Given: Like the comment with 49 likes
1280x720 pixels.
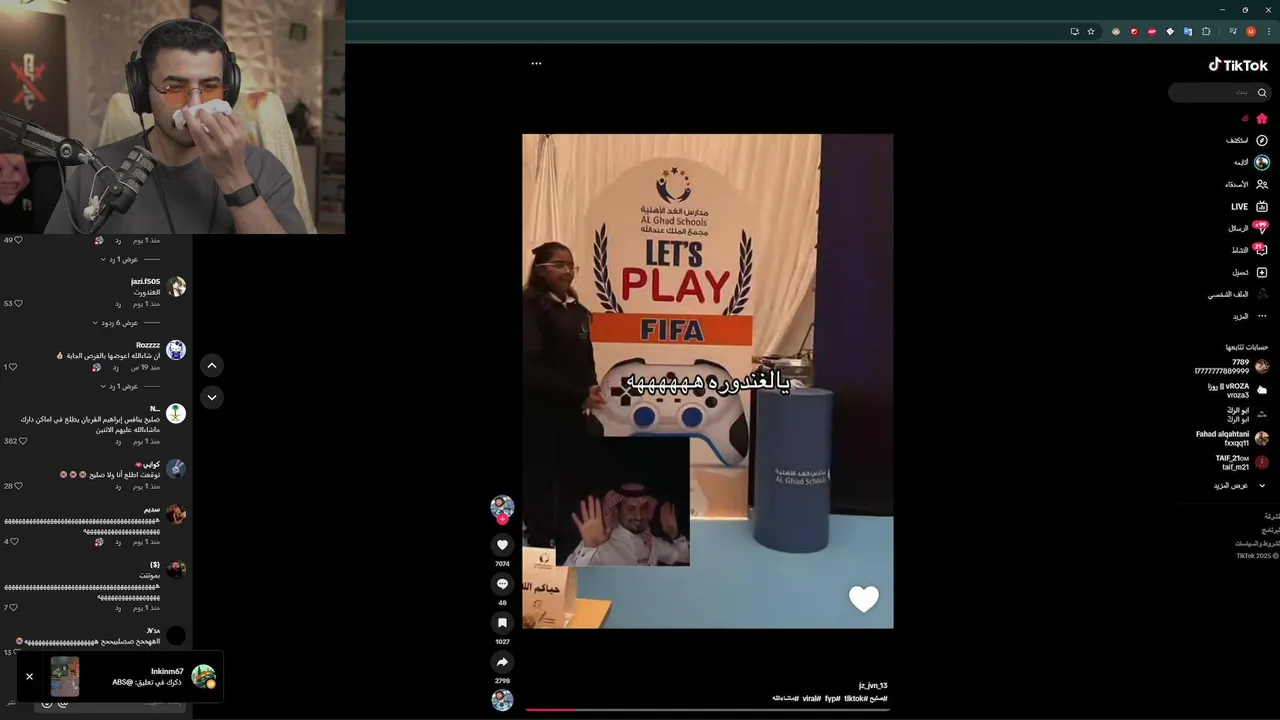Looking at the screenshot, I should 18,240.
